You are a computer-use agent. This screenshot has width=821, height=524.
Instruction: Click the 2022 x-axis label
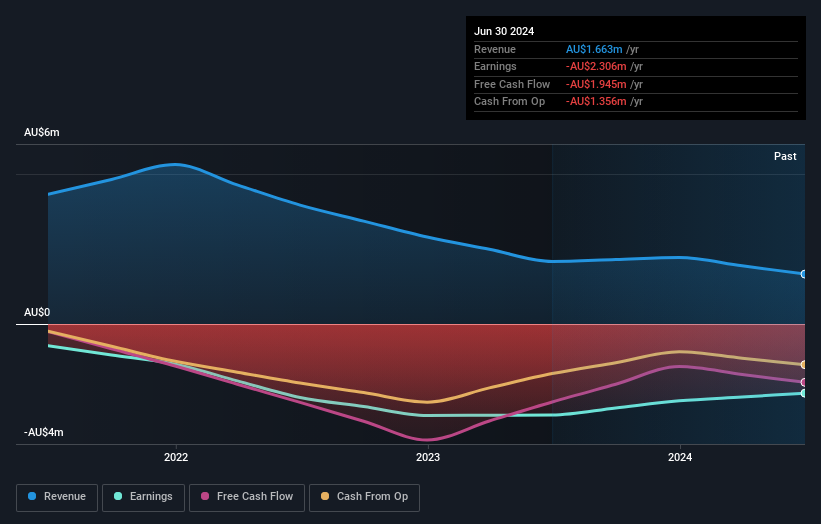coord(176,457)
